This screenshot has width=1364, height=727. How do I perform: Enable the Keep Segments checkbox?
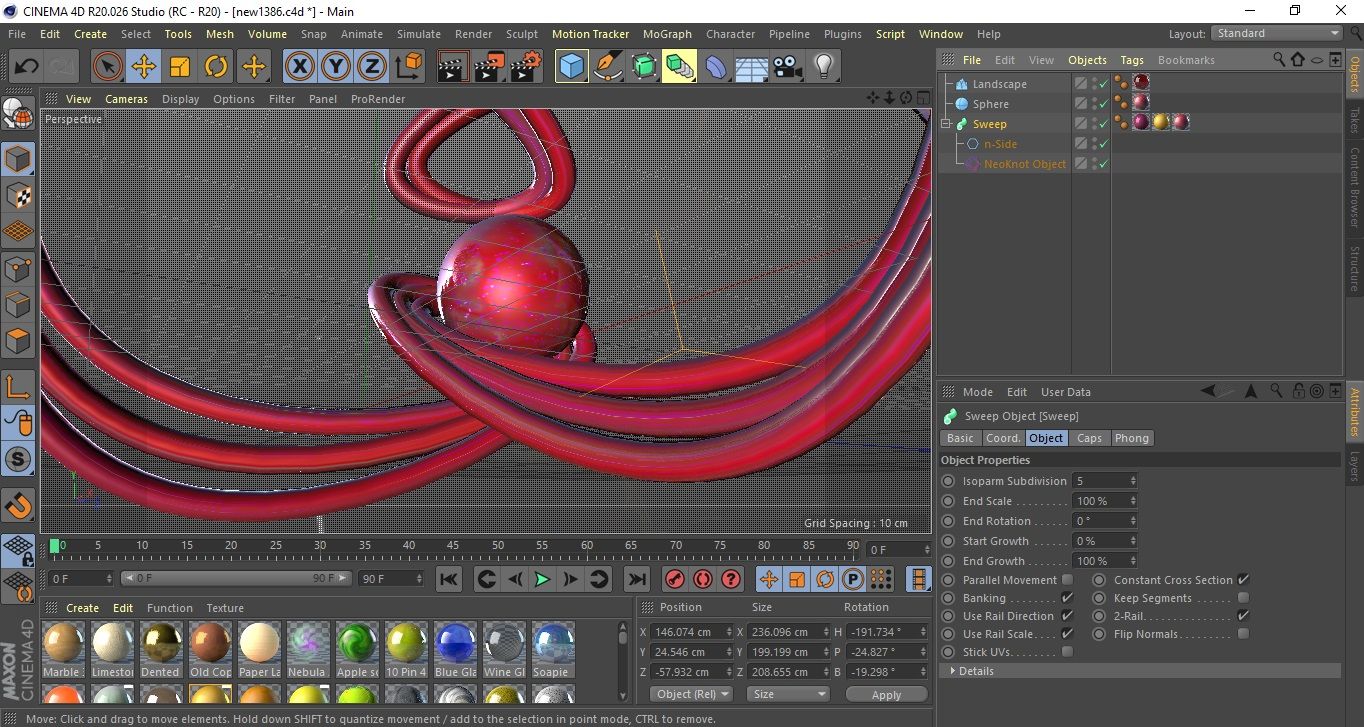(1243, 598)
